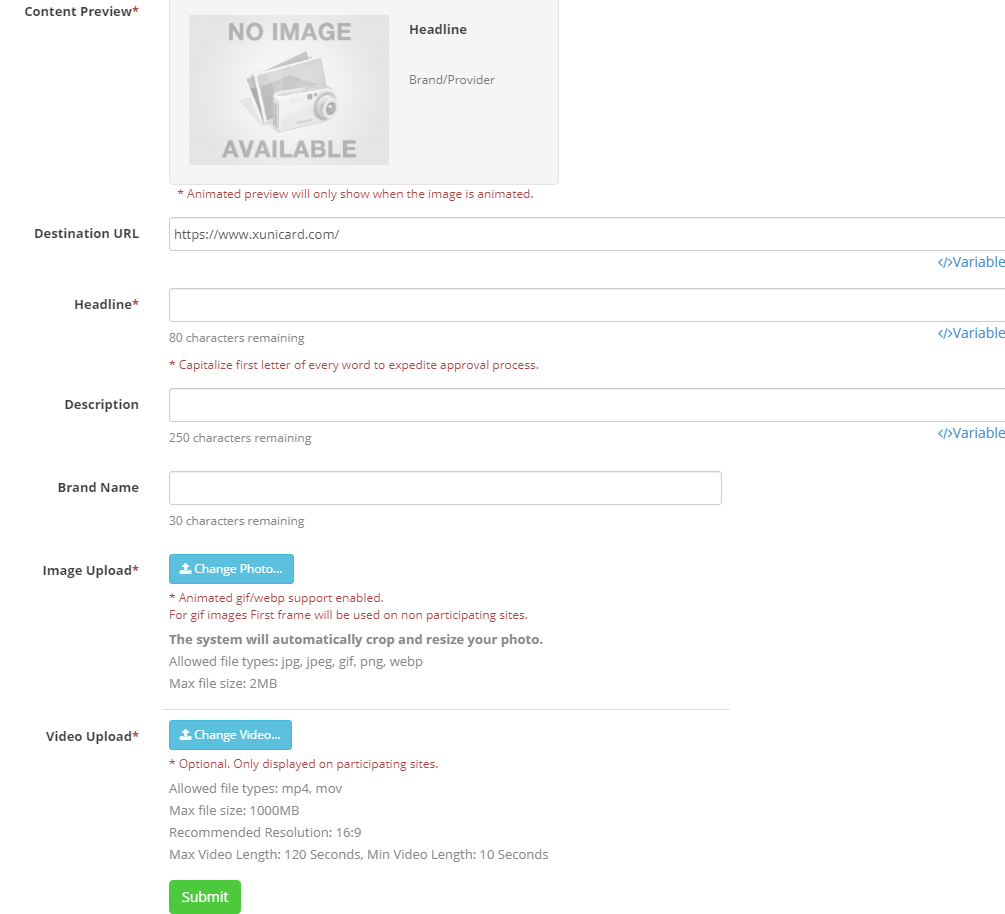
Task: Select the Brand Name input box
Action: pyautogui.click(x=445, y=488)
